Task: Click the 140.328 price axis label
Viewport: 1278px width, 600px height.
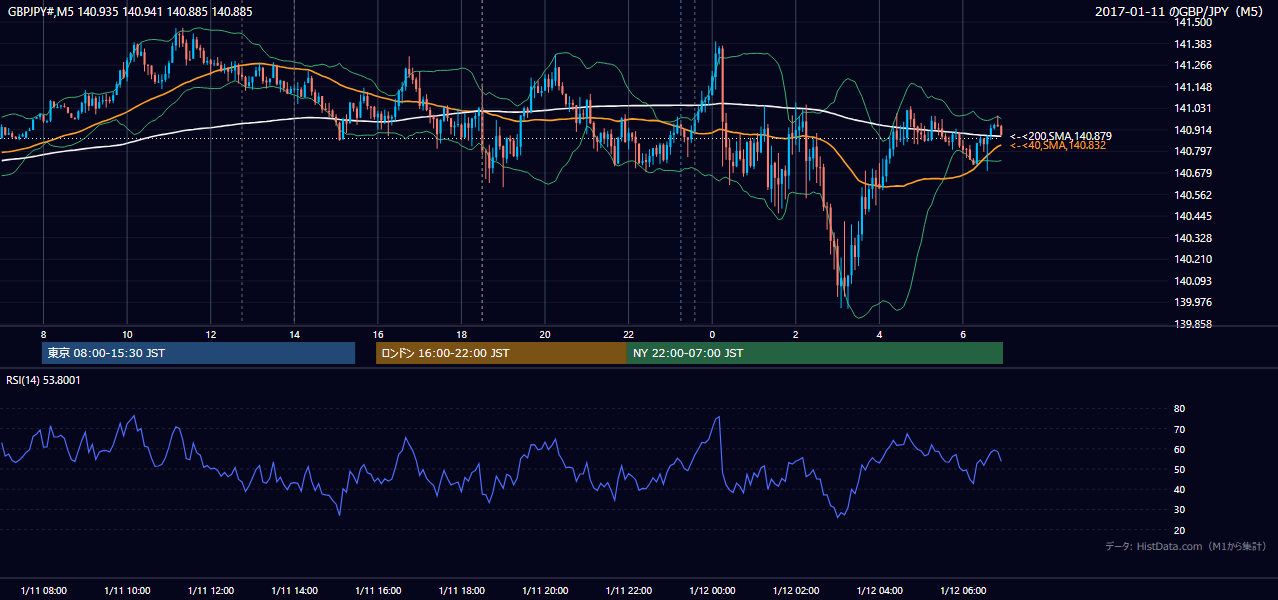Action: coord(1192,238)
